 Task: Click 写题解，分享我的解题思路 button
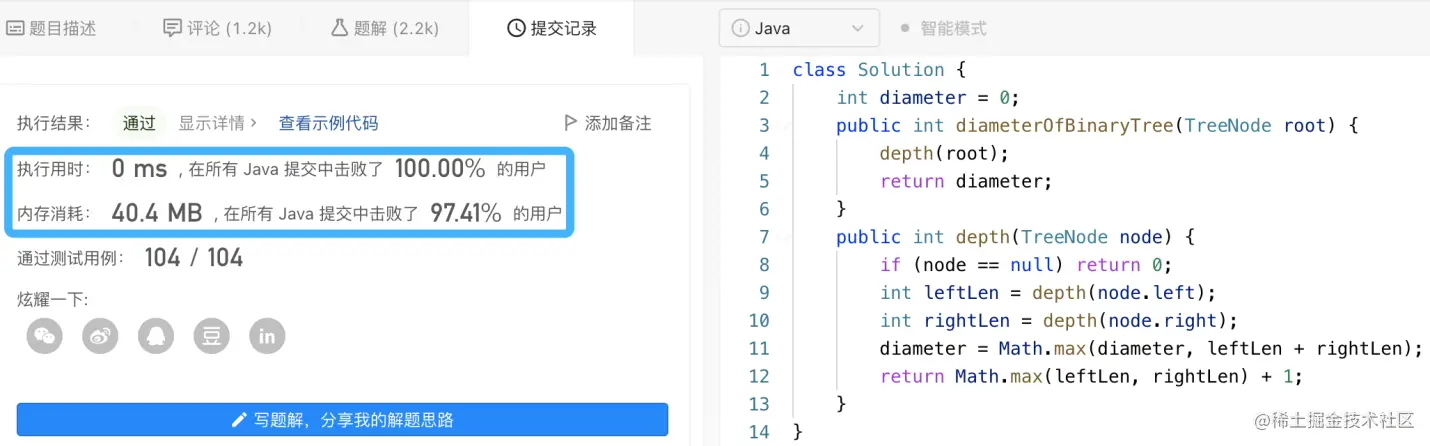[342, 420]
